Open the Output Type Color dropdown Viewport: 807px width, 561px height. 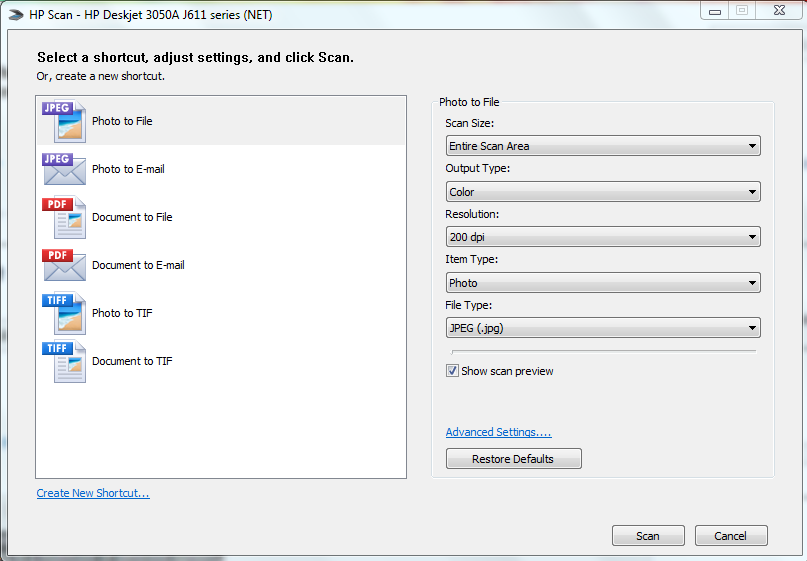[x=603, y=191]
